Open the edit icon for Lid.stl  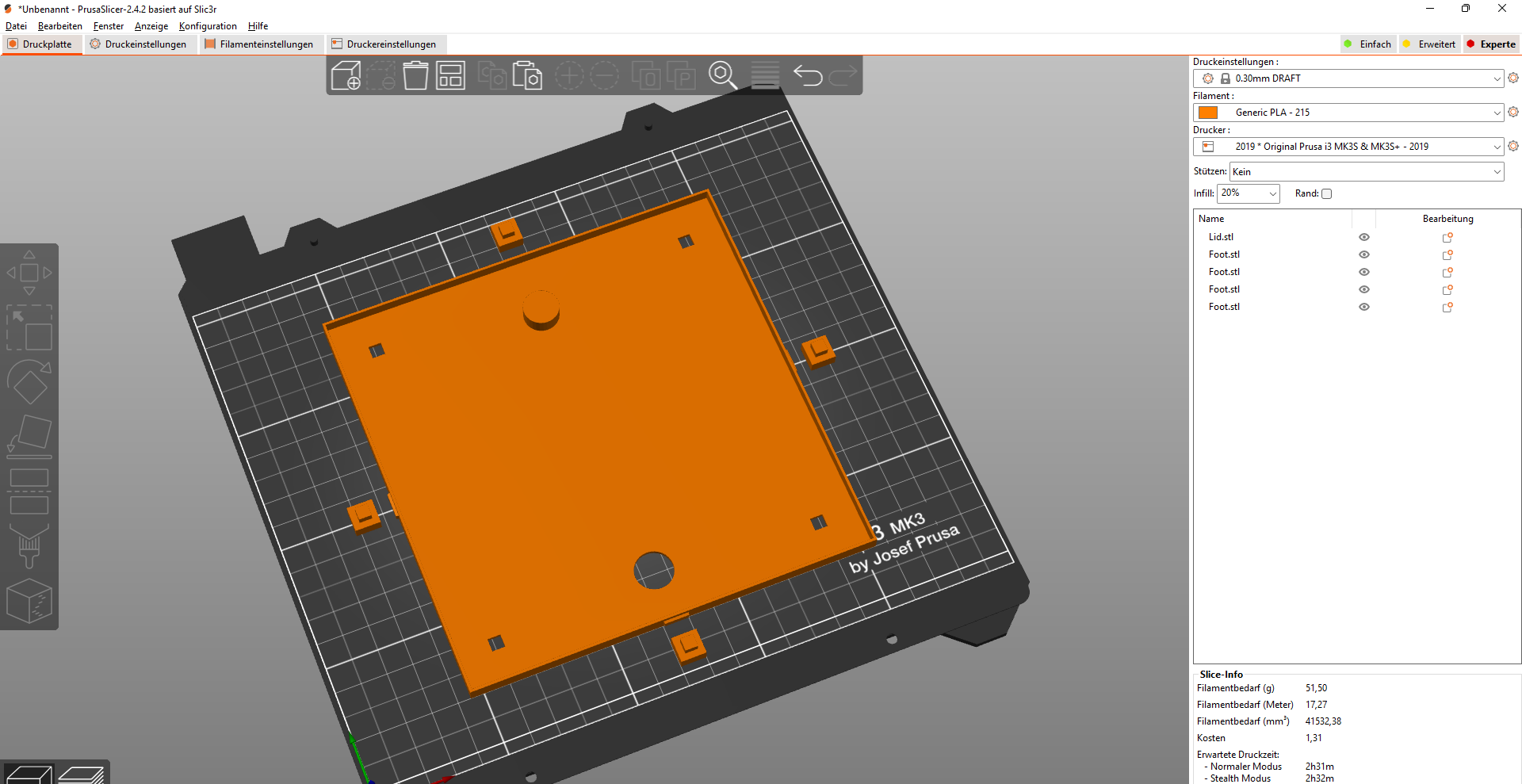pyautogui.click(x=1447, y=237)
